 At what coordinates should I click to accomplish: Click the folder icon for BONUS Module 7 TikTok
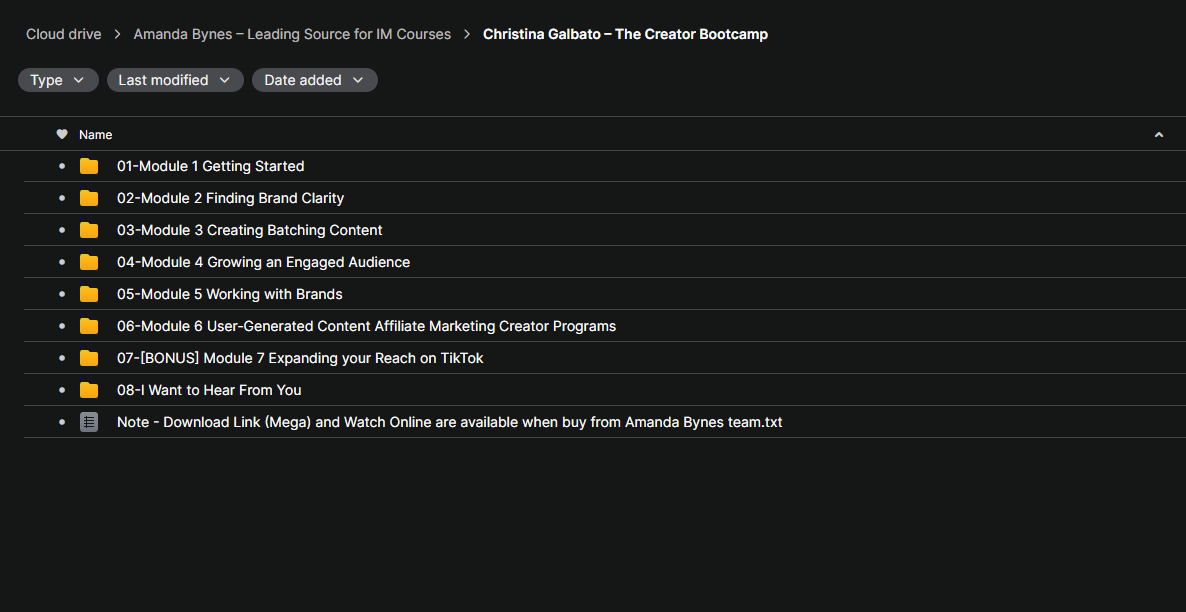89,358
